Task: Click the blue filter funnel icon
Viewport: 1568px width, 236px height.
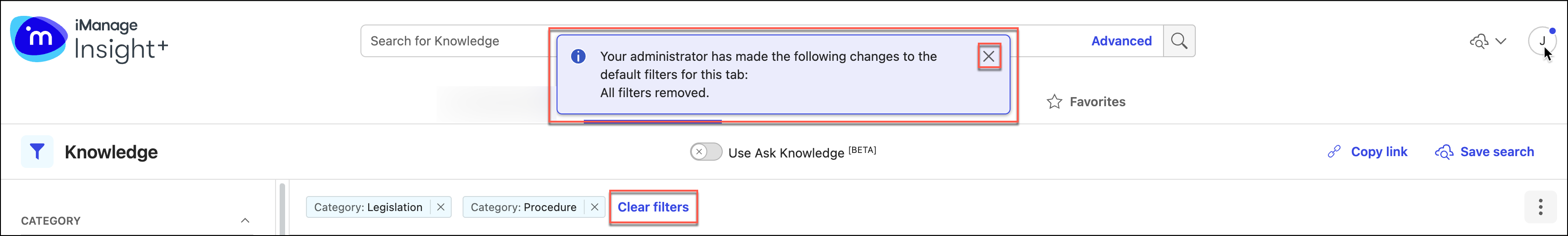Action: (37, 152)
